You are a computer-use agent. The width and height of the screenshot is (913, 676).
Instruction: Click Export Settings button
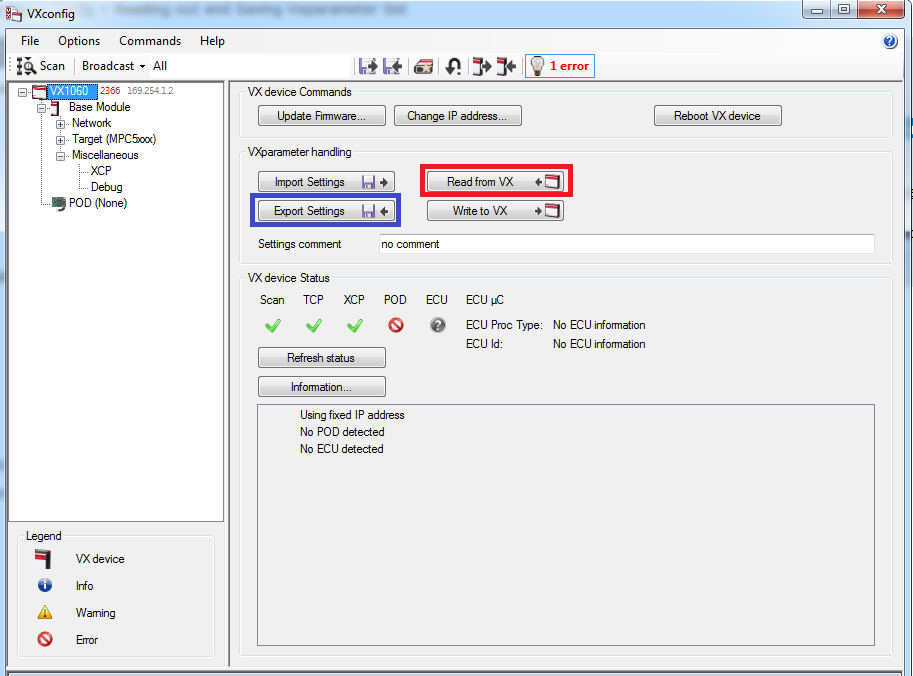326,211
